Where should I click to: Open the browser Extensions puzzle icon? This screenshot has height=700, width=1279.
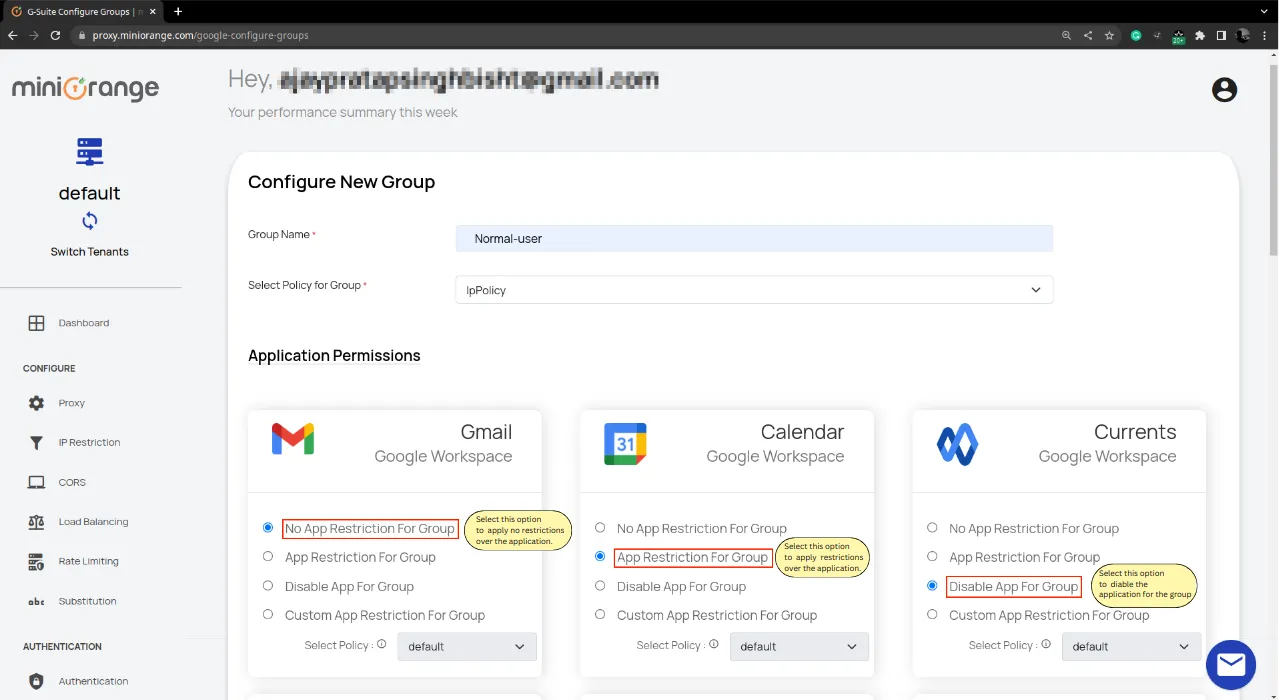[1200, 35]
